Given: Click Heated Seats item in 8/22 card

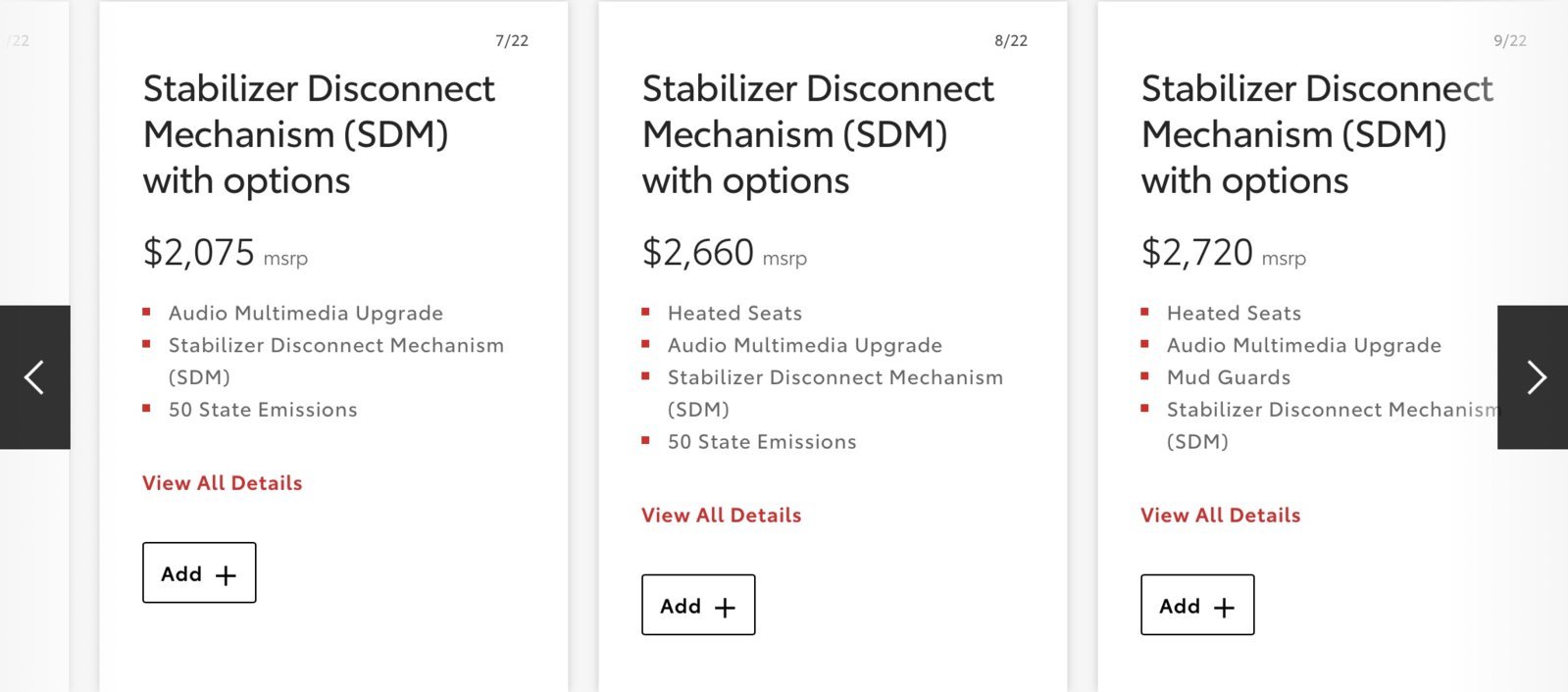Looking at the screenshot, I should tap(734, 314).
